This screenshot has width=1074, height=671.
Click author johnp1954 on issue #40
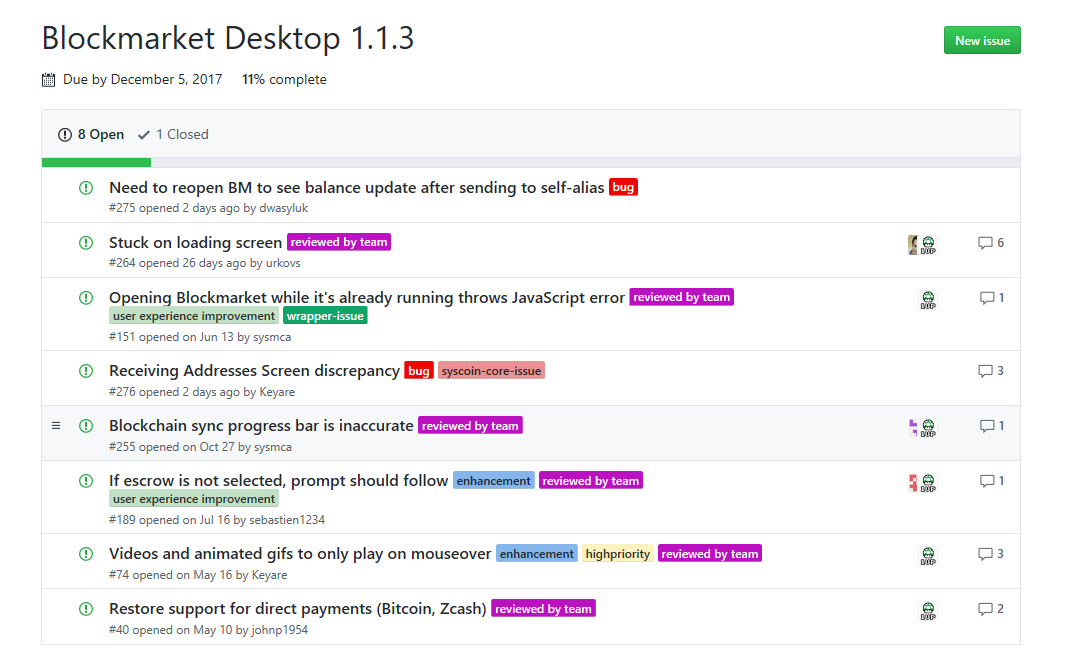[x=279, y=630]
